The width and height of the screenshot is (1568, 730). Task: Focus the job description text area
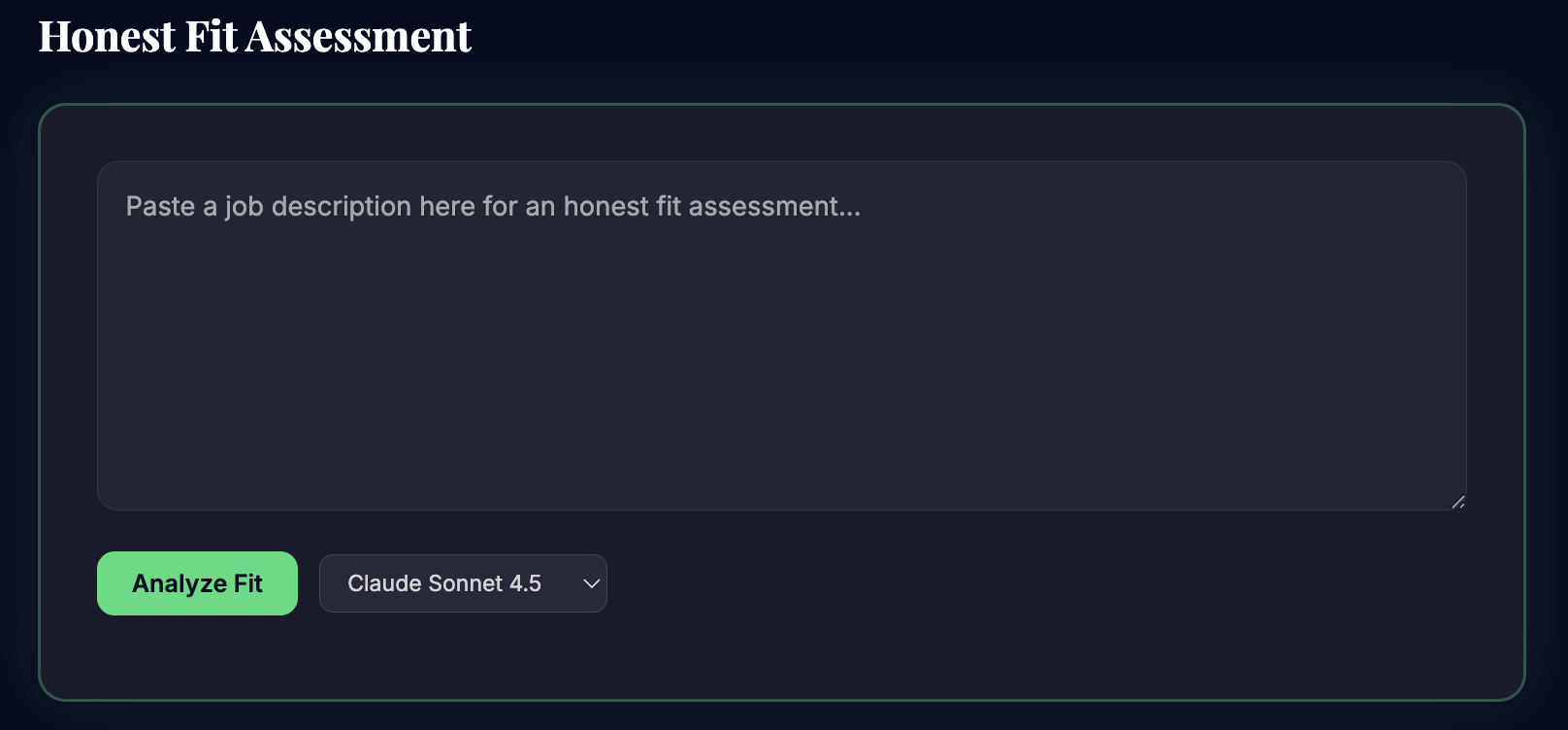point(781,335)
